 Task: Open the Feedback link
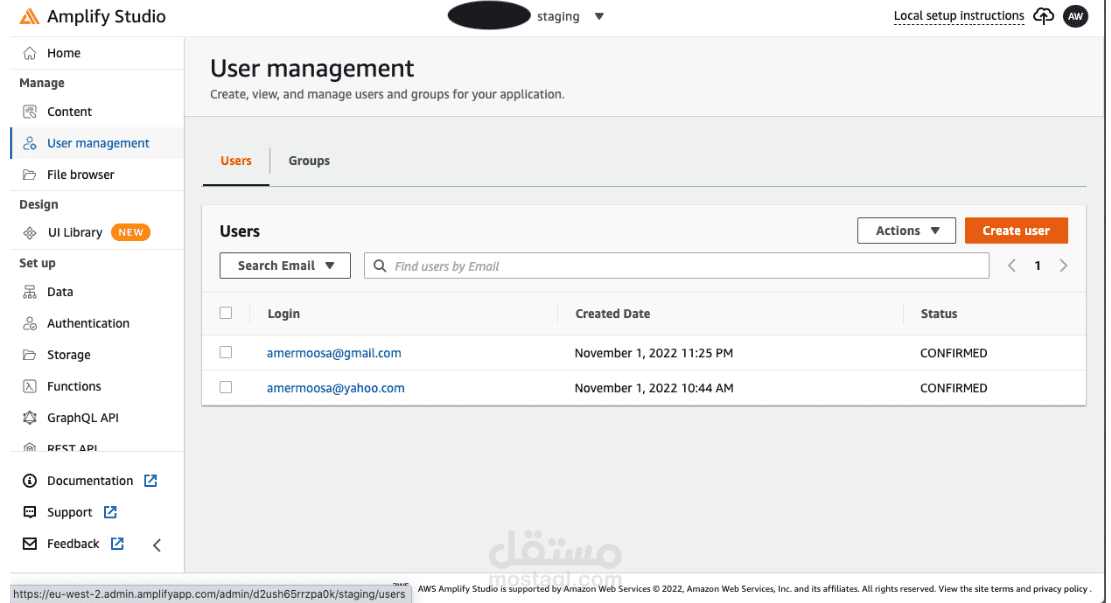(73, 544)
